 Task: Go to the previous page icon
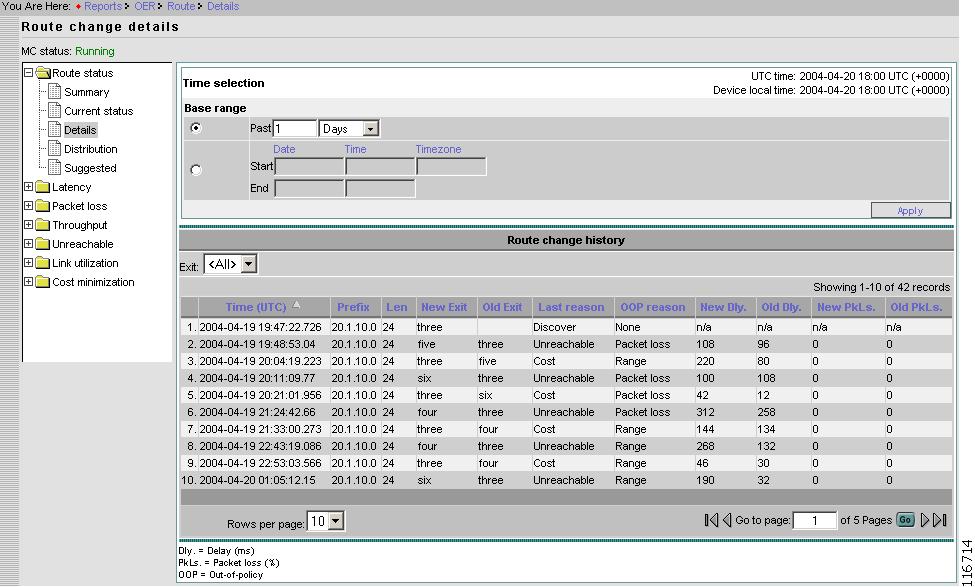[x=726, y=519]
